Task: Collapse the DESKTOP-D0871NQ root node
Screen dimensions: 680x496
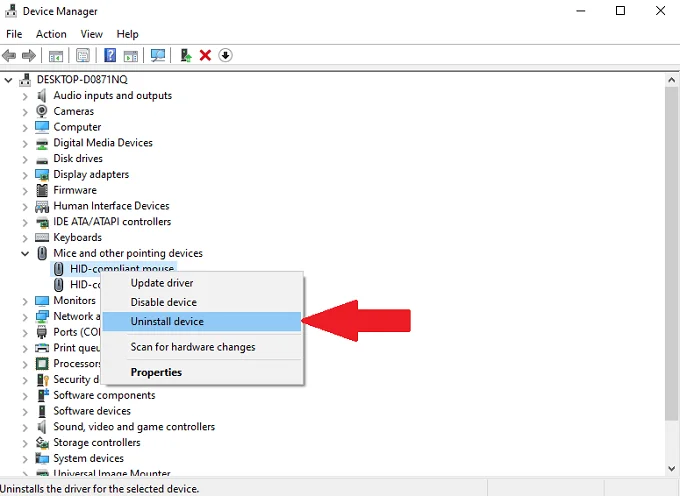Action: tap(8, 80)
